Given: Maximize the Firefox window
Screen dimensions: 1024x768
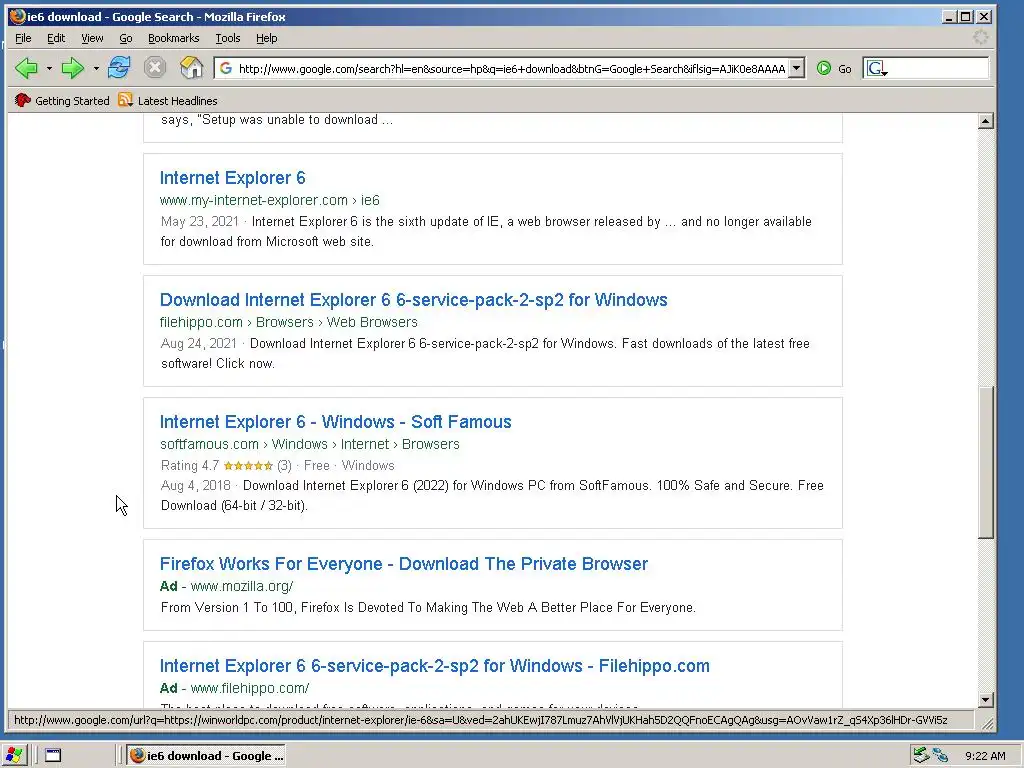Looking at the screenshot, I should pyautogui.click(x=966, y=16).
